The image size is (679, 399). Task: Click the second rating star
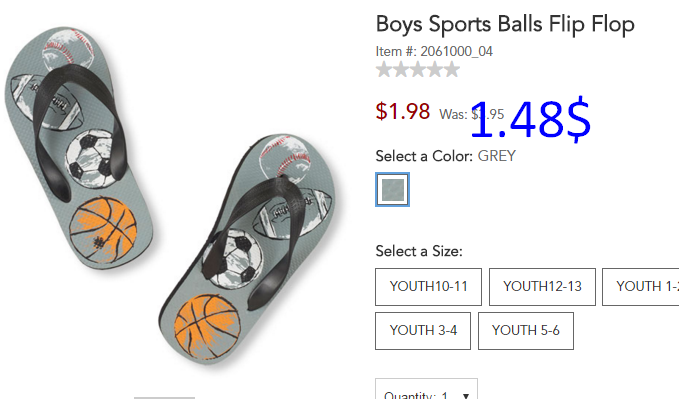tap(401, 69)
